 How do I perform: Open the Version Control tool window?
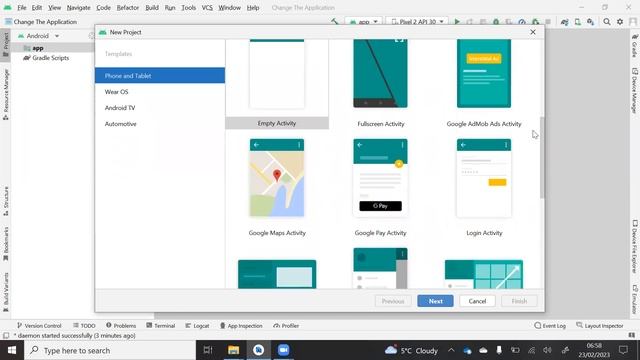click(x=39, y=326)
